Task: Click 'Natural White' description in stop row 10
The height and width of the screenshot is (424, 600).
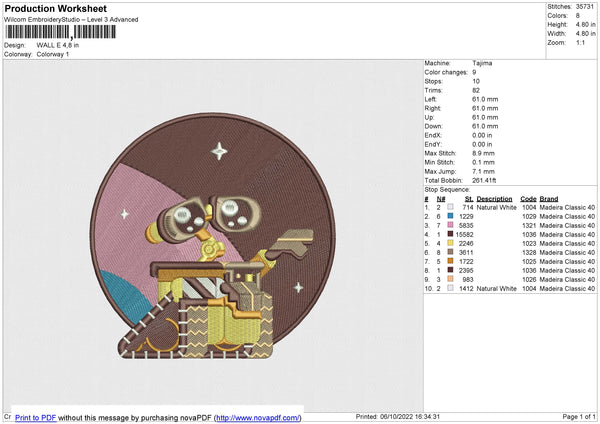Action: click(497, 288)
